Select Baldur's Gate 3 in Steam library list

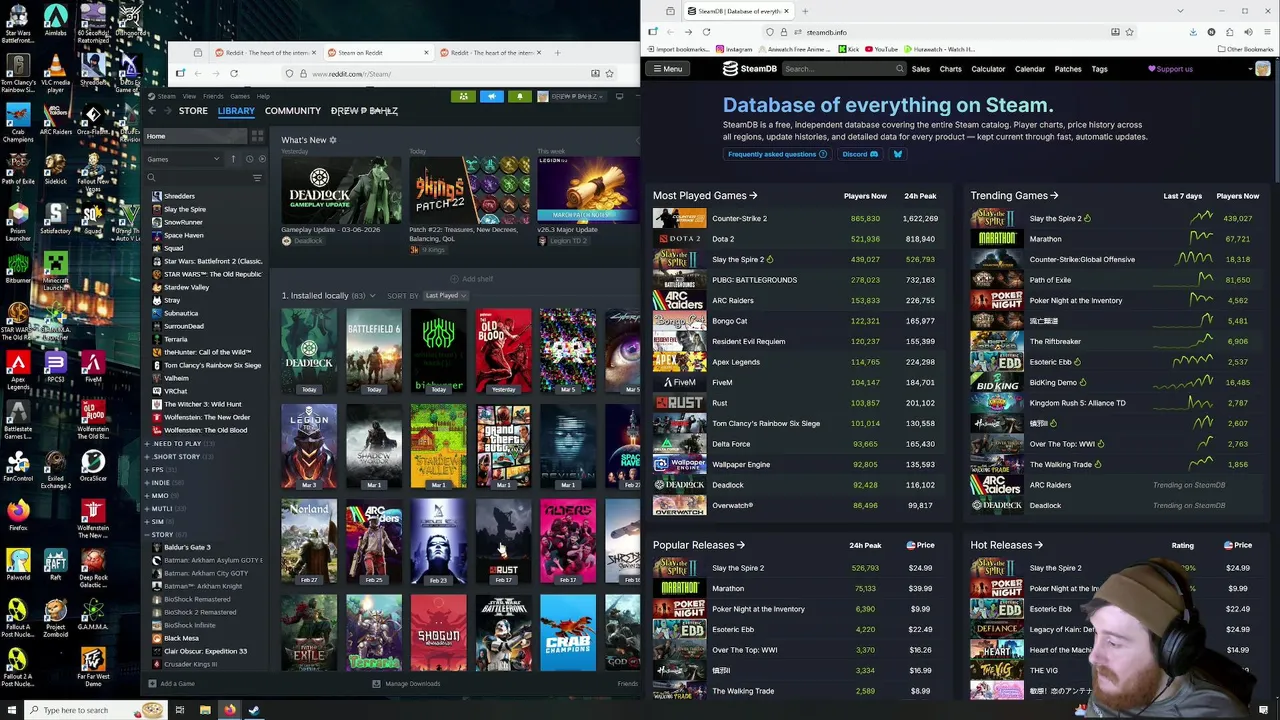[x=187, y=547]
